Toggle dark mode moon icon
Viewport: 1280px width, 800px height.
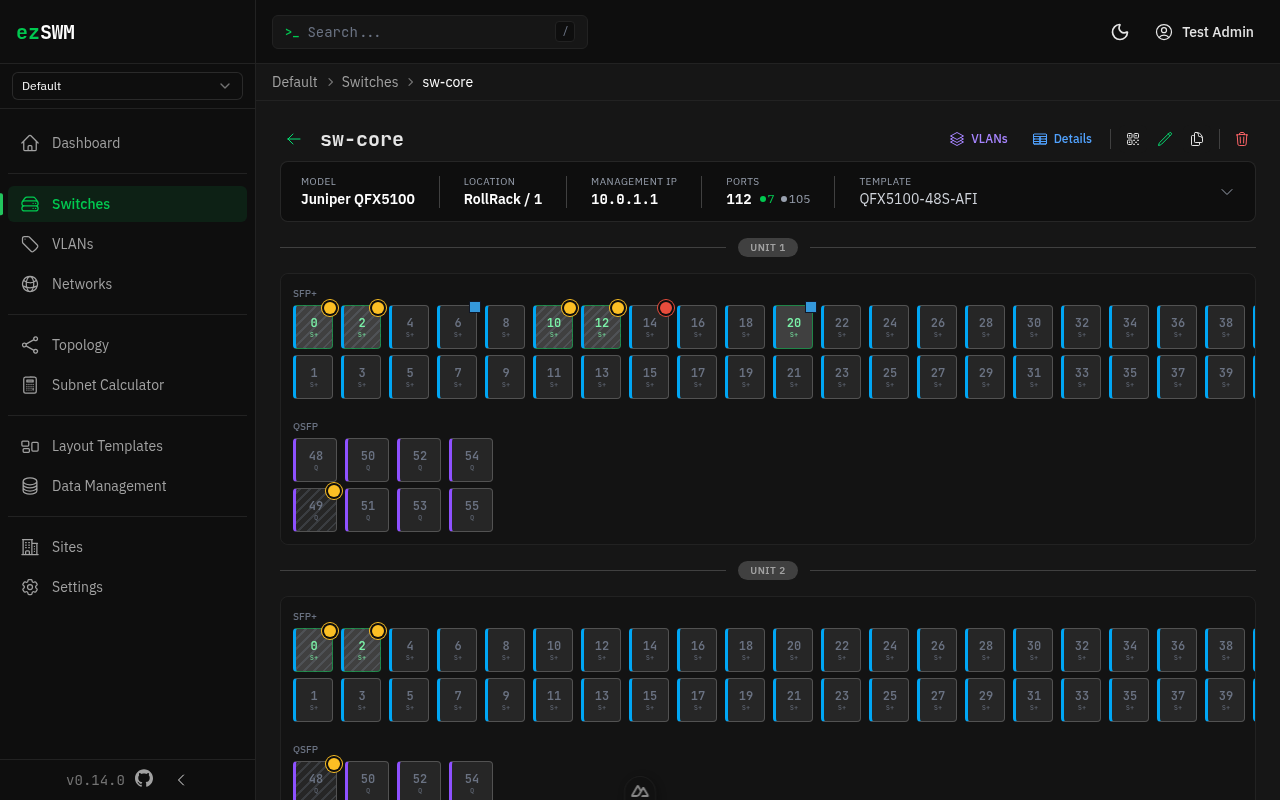pyautogui.click(x=1120, y=32)
